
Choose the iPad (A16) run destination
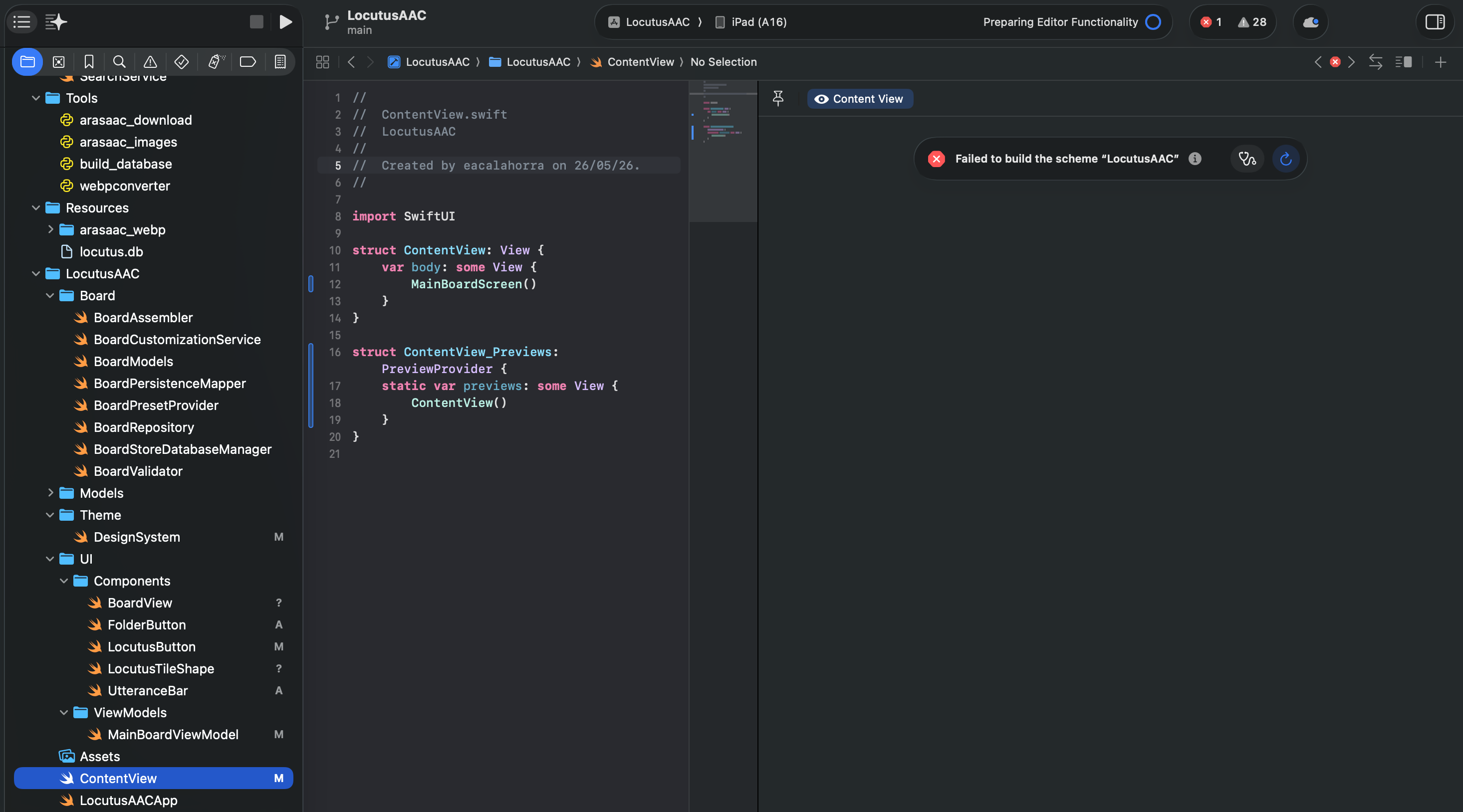click(751, 22)
